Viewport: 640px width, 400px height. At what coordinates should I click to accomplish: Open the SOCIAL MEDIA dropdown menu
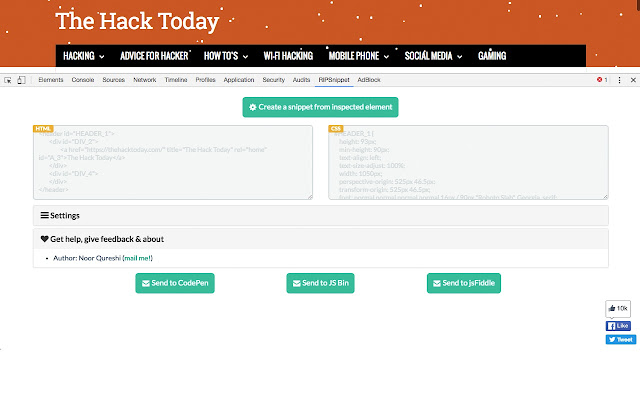pos(433,56)
